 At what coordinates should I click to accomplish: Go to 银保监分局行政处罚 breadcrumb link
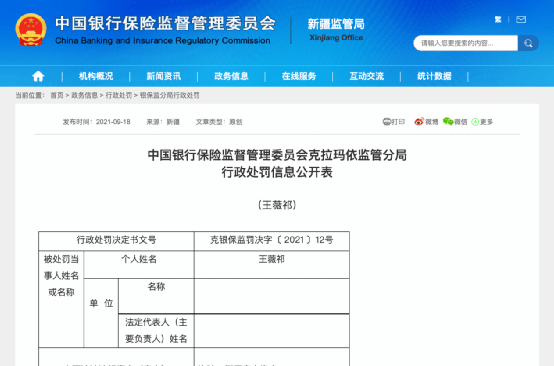pos(170,95)
